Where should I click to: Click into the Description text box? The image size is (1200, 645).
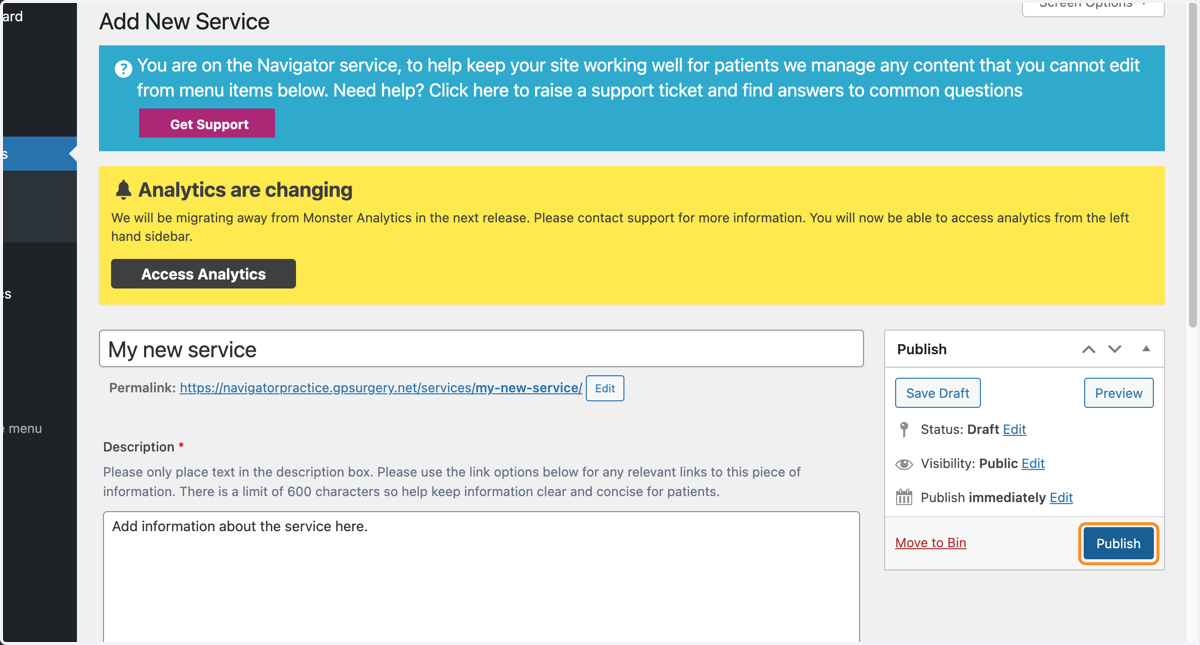[481, 577]
